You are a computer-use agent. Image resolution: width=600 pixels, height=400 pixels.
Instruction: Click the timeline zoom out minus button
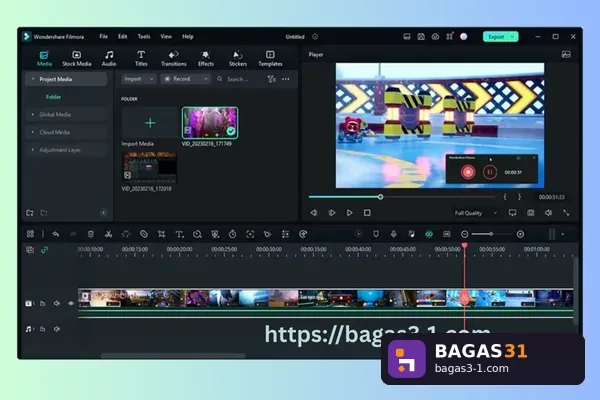coord(464,234)
